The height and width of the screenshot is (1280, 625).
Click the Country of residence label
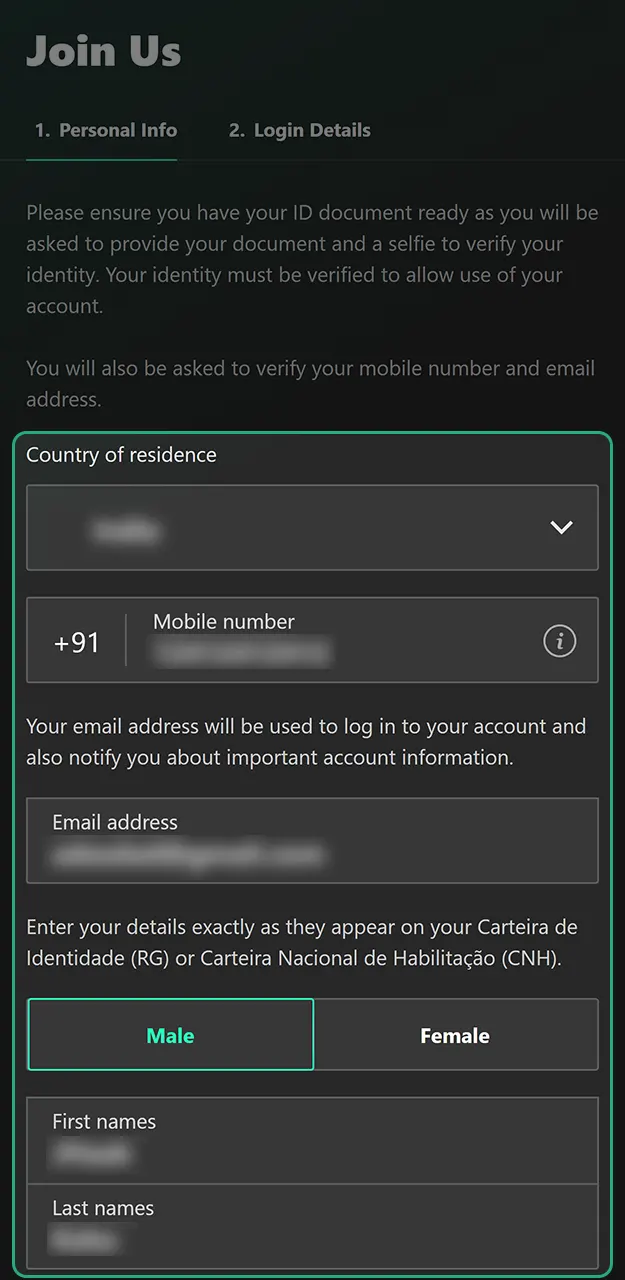coord(121,455)
